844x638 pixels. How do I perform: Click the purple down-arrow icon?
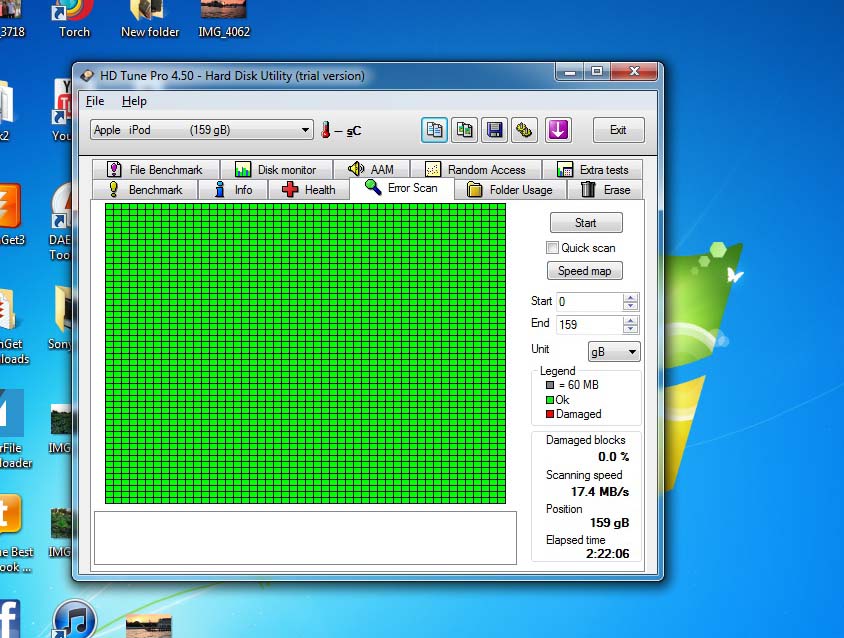click(558, 130)
